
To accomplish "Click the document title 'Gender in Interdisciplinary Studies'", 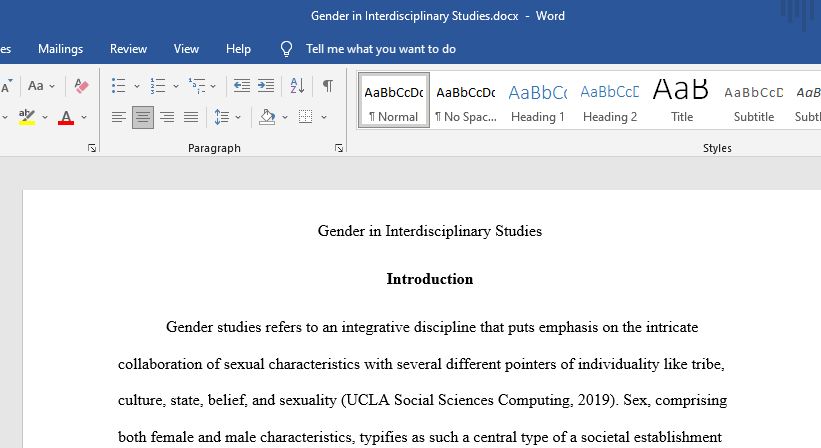I will click(x=430, y=231).
